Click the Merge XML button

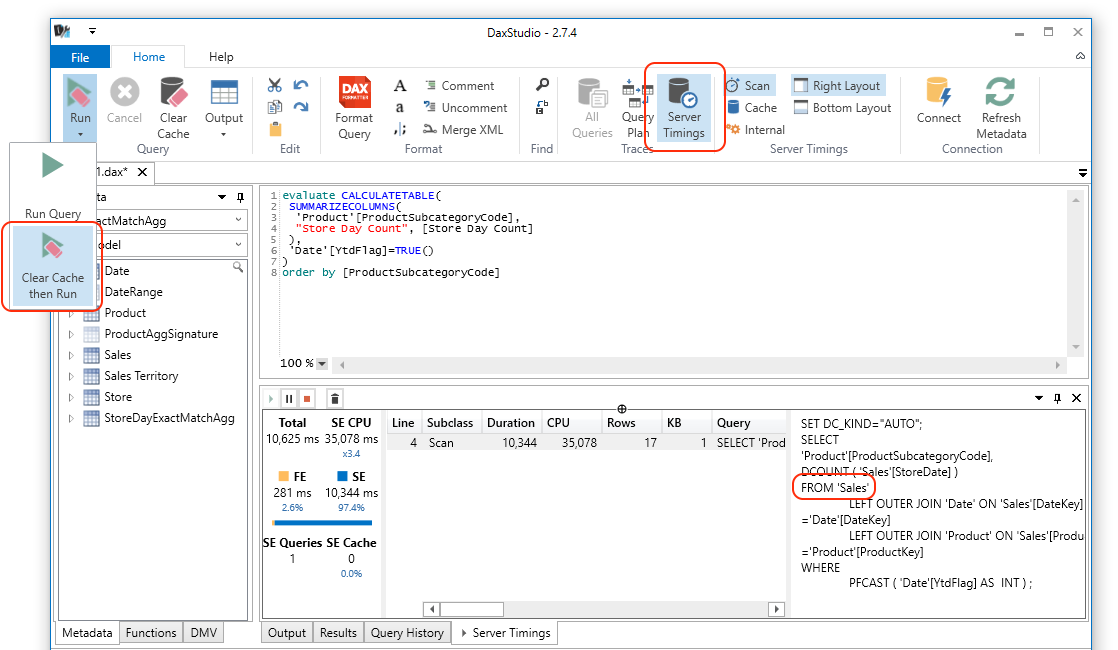[x=463, y=130]
